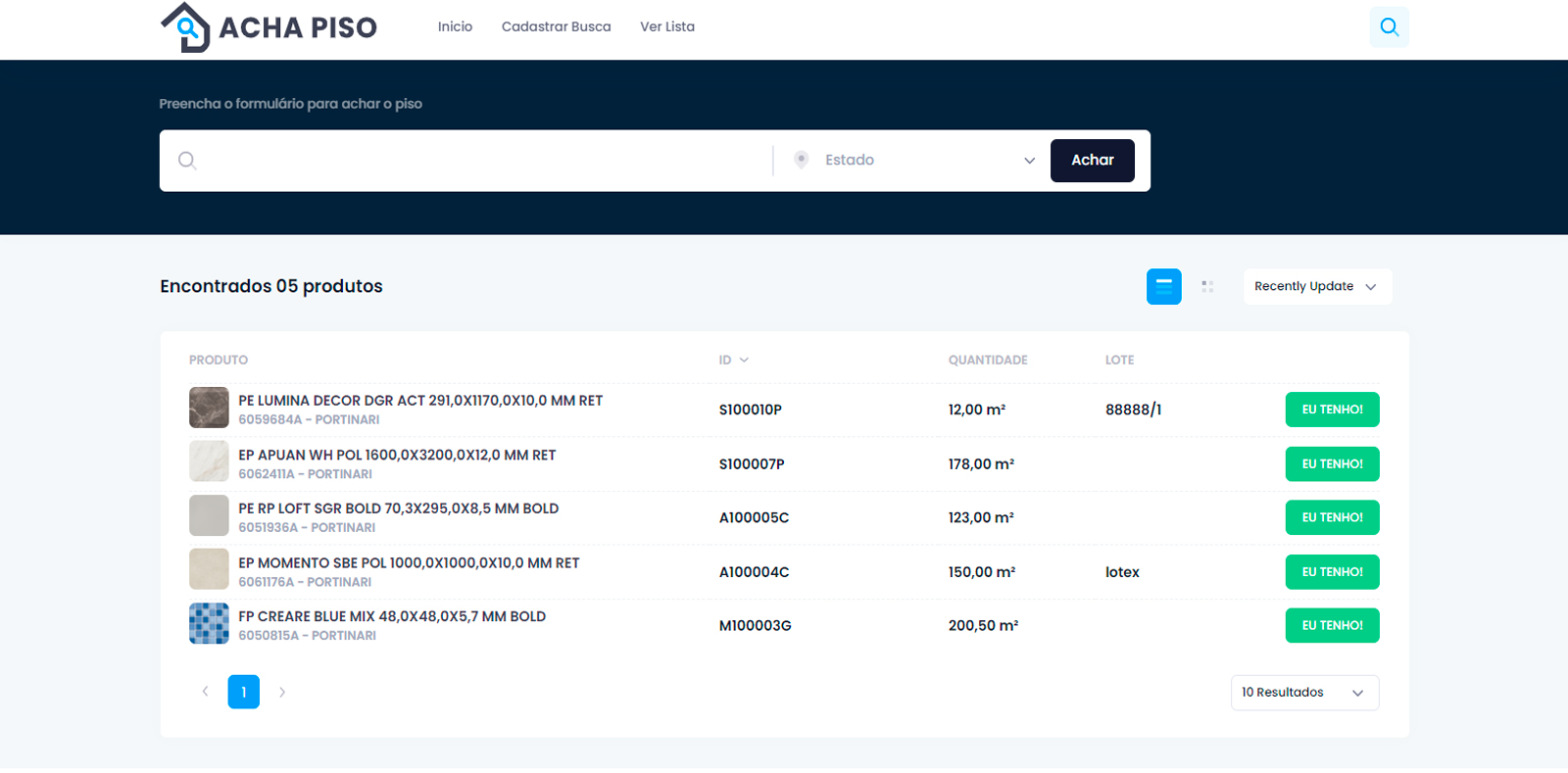Click ID value S100010P

click(751, 410)
